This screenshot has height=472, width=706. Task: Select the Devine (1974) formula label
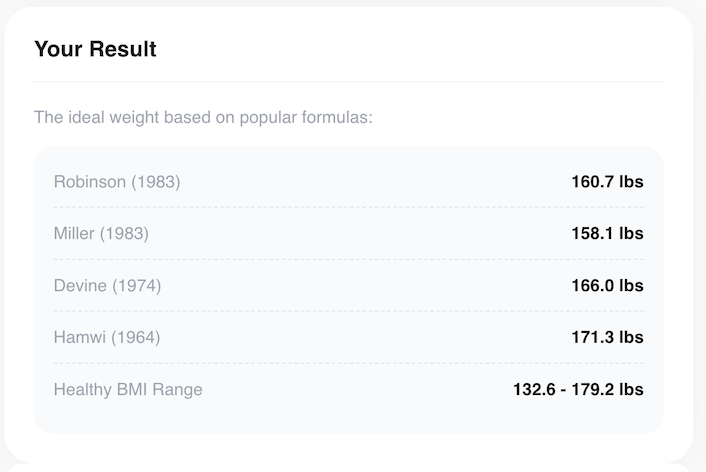click(107, 286)
